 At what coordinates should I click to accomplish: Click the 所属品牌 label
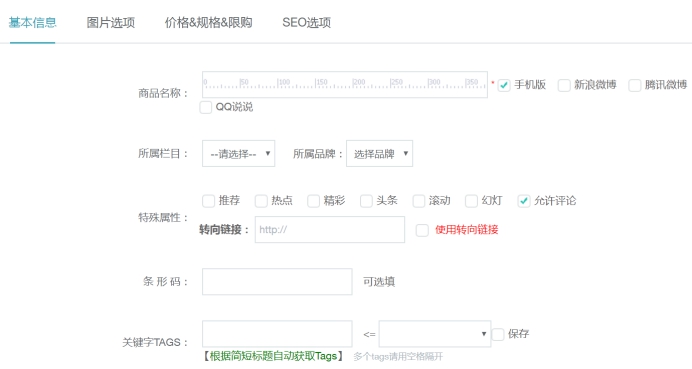318,154
